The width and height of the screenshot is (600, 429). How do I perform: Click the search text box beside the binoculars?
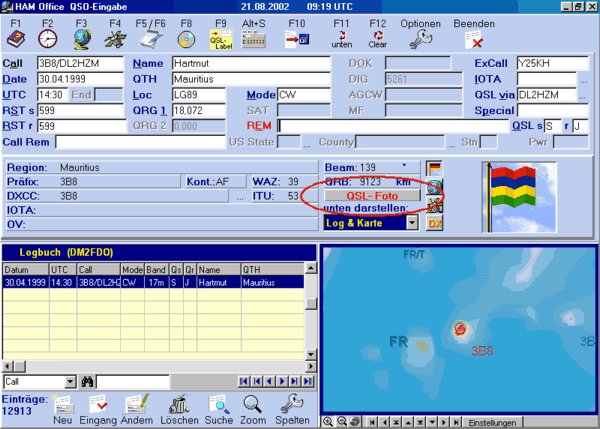(x=132, y=382)
